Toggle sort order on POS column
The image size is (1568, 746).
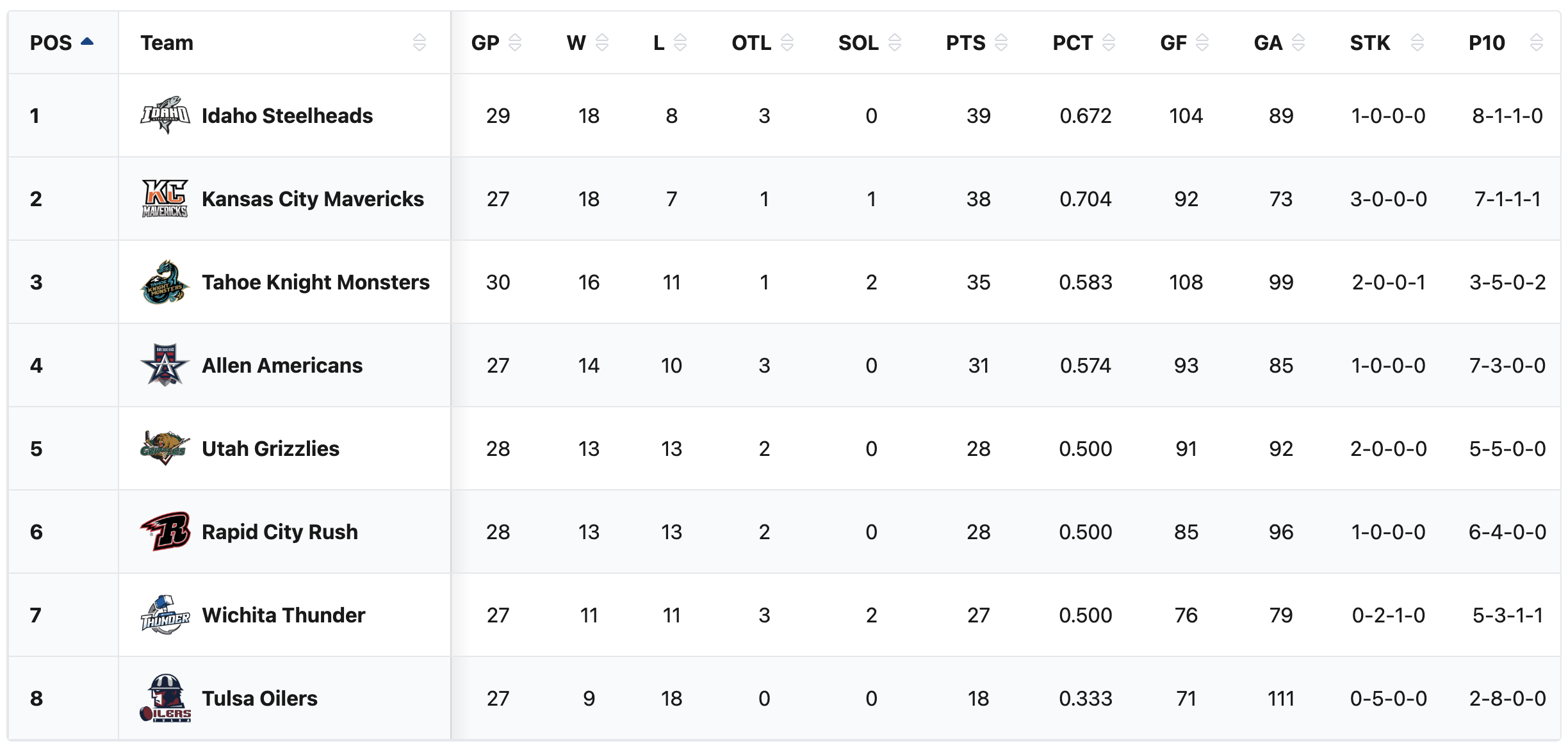coord(87,42)
